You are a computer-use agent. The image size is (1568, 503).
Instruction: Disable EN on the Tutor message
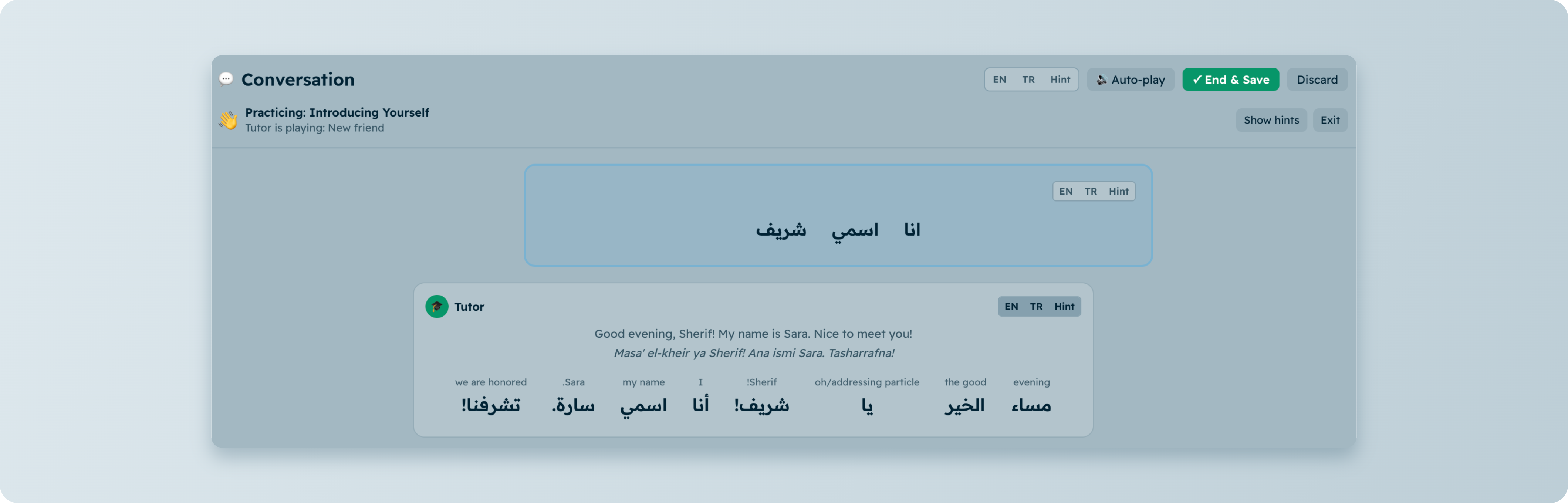(x=1011, y=306)
